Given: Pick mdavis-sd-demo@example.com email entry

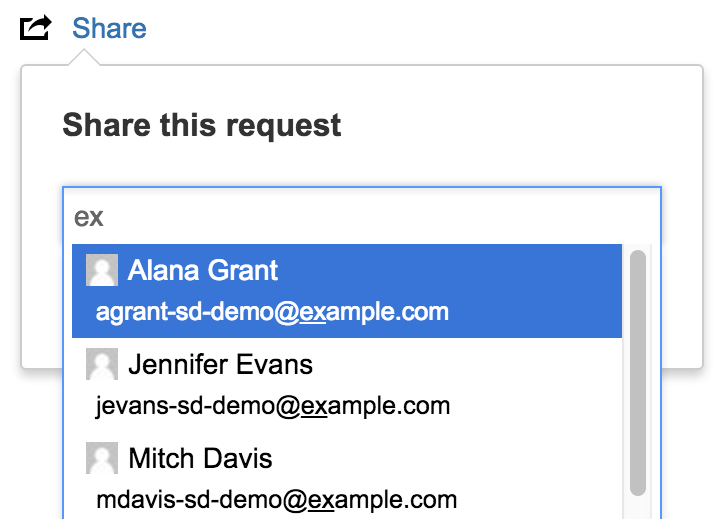Looking at the screenshot, I should pos(277,500).
